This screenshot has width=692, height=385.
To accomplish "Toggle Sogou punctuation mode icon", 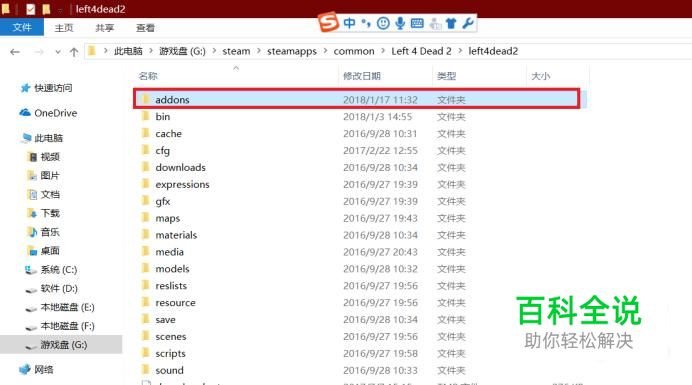I will [x=366, y=23].
